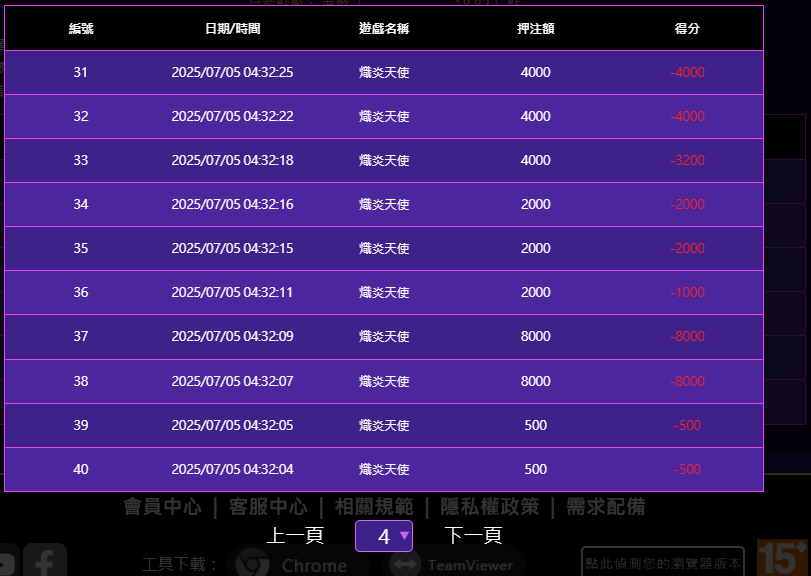
Task: Click score -500 in row 40
Action: click(x=687, y=469)
